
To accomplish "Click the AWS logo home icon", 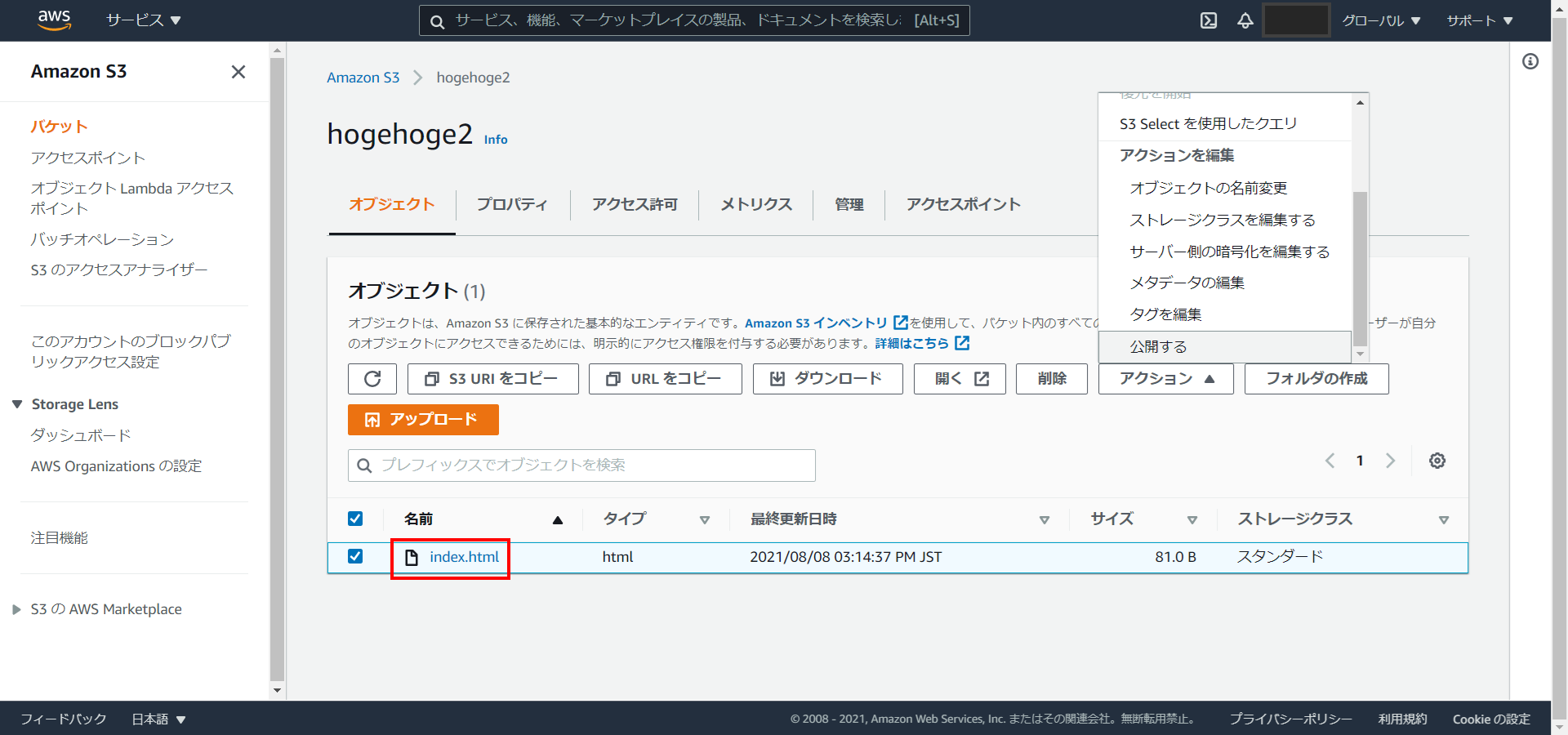I will (x=55, y=20).
